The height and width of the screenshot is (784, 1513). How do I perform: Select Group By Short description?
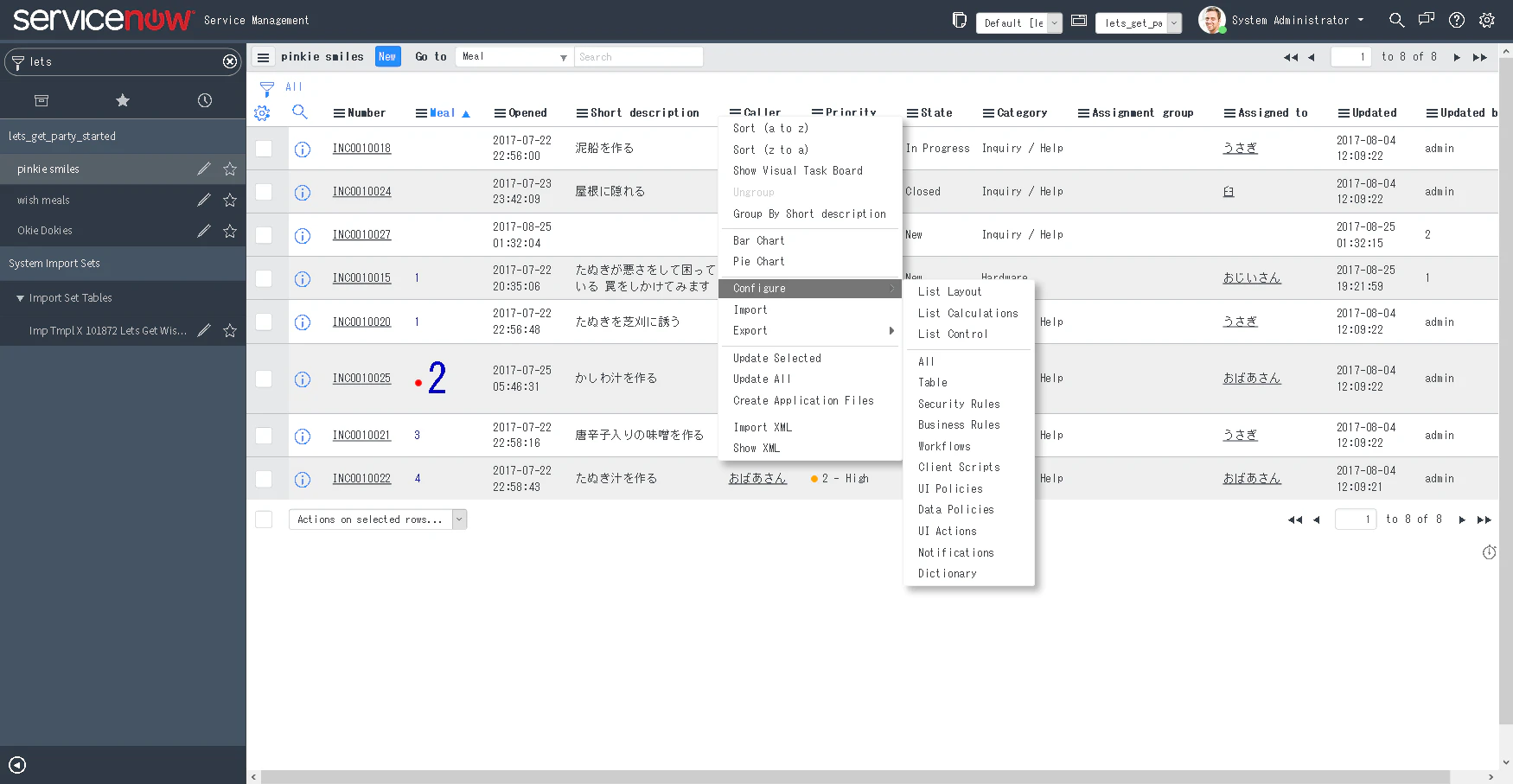tap(810, 214)
